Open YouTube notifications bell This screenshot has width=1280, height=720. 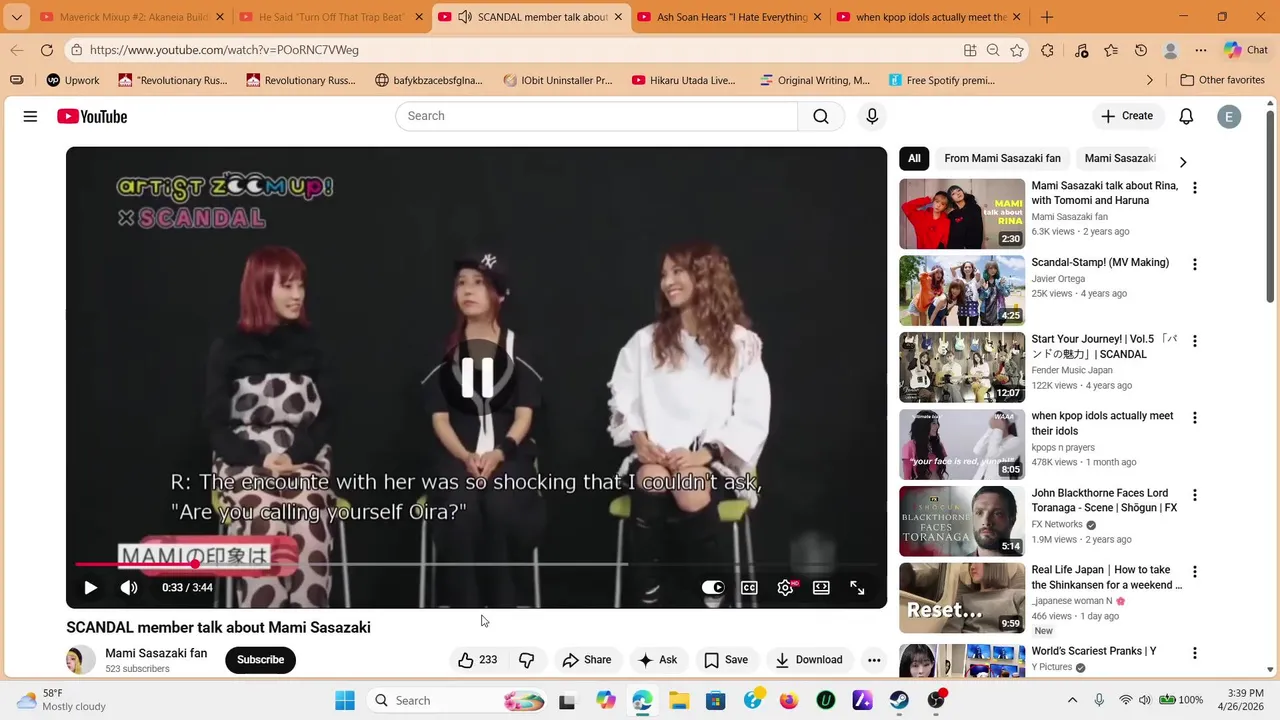point(1186,116)
